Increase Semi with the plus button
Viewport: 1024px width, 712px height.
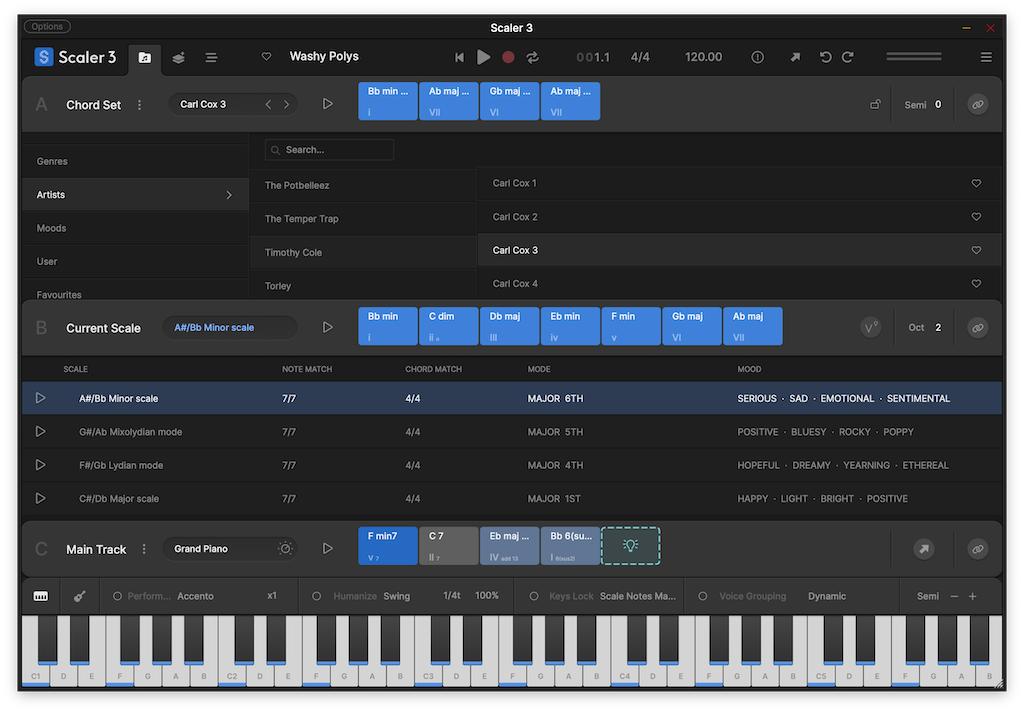pyautogui.click(x=972, y=596)
